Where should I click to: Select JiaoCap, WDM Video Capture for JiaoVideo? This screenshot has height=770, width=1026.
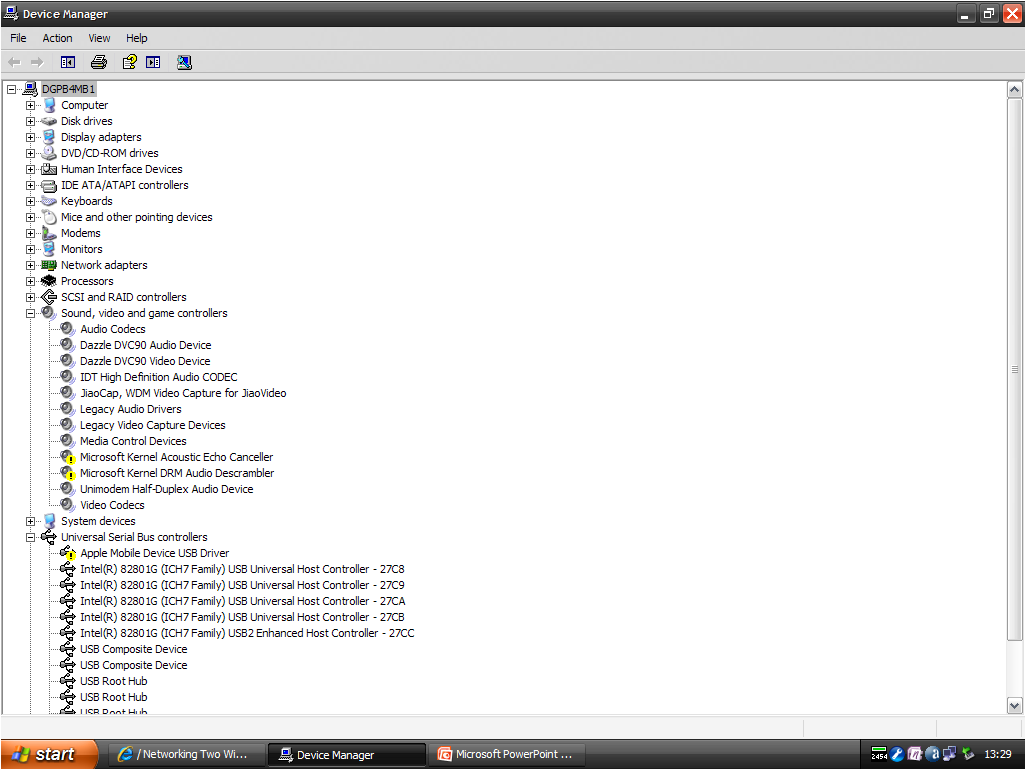183,393
